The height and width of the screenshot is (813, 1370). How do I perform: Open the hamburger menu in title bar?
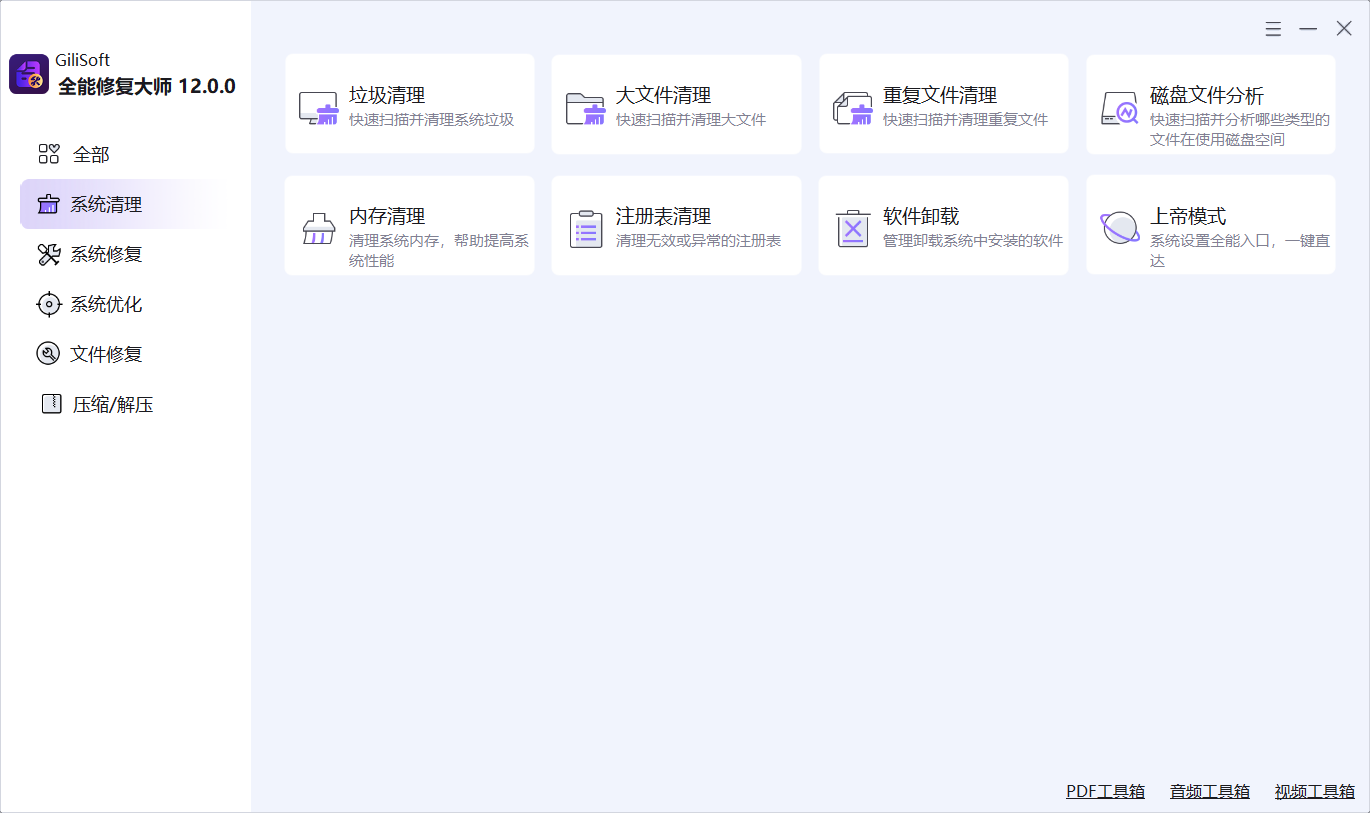[x=1273, y=29]
